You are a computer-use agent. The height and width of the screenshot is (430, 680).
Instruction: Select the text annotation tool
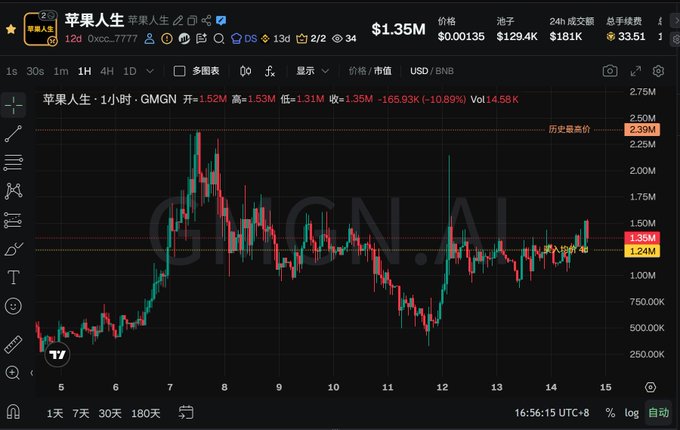tap(13, 277)
